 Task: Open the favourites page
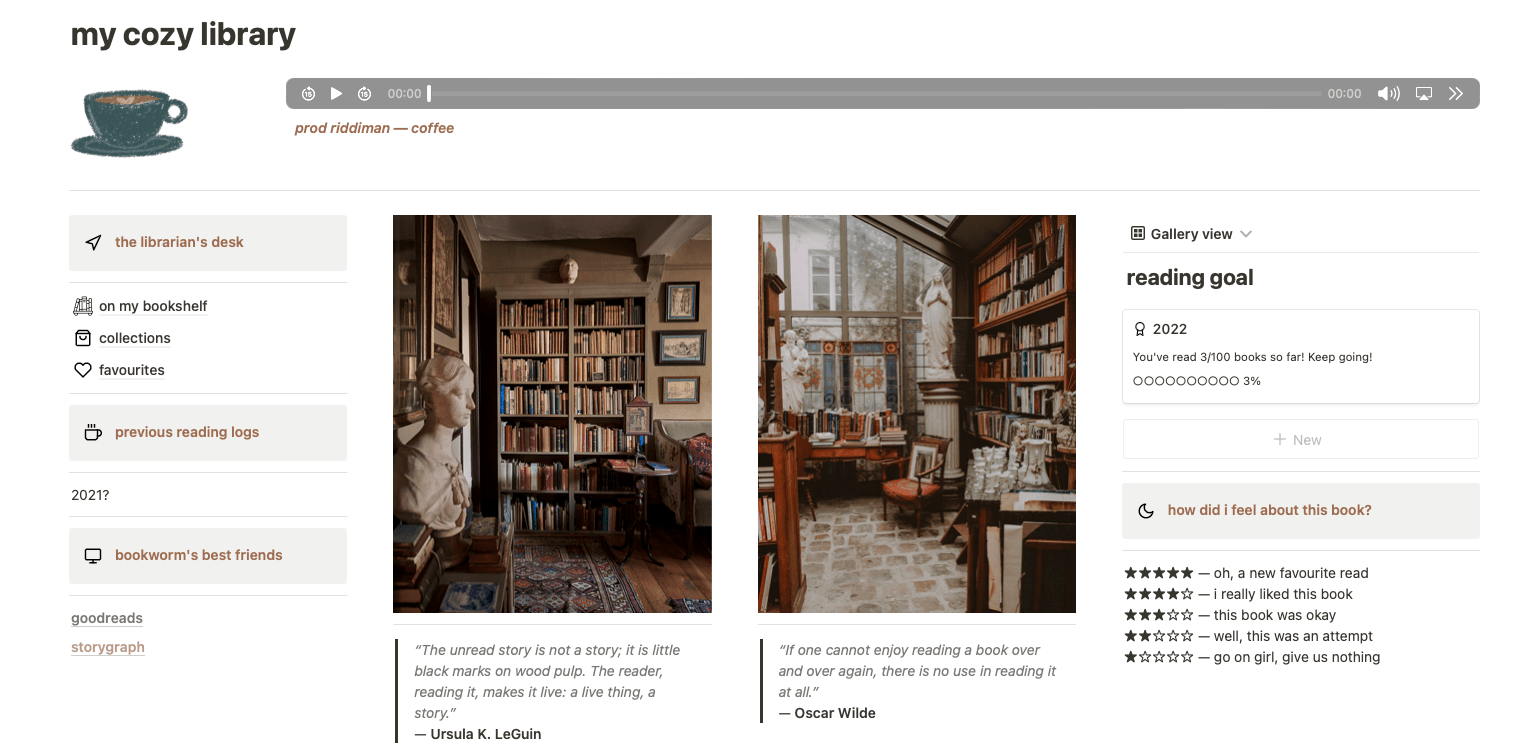click(131, 370)
